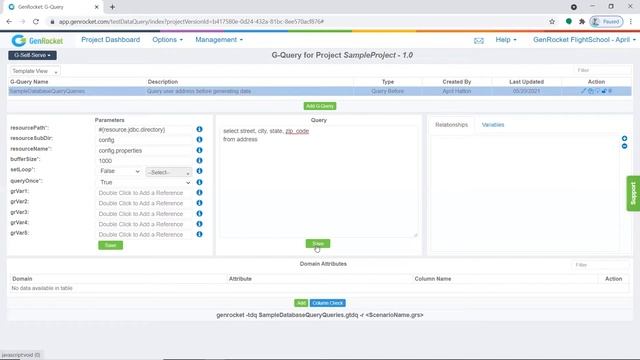Image resolution: width=640 pixels, height=360 pixels.
Task: Open the G-Self-Serve dropdown
Action: coord(32,55)
